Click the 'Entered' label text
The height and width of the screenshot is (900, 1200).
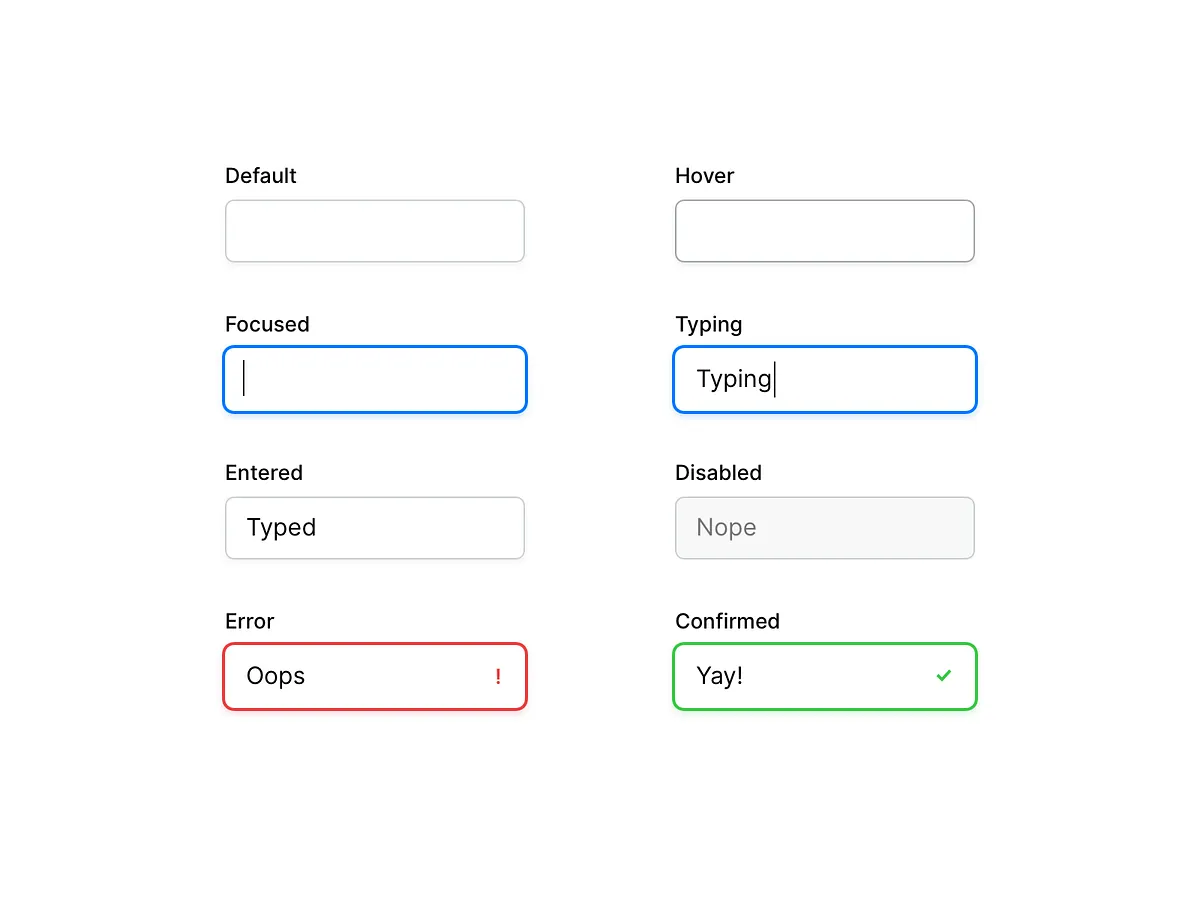263,472
